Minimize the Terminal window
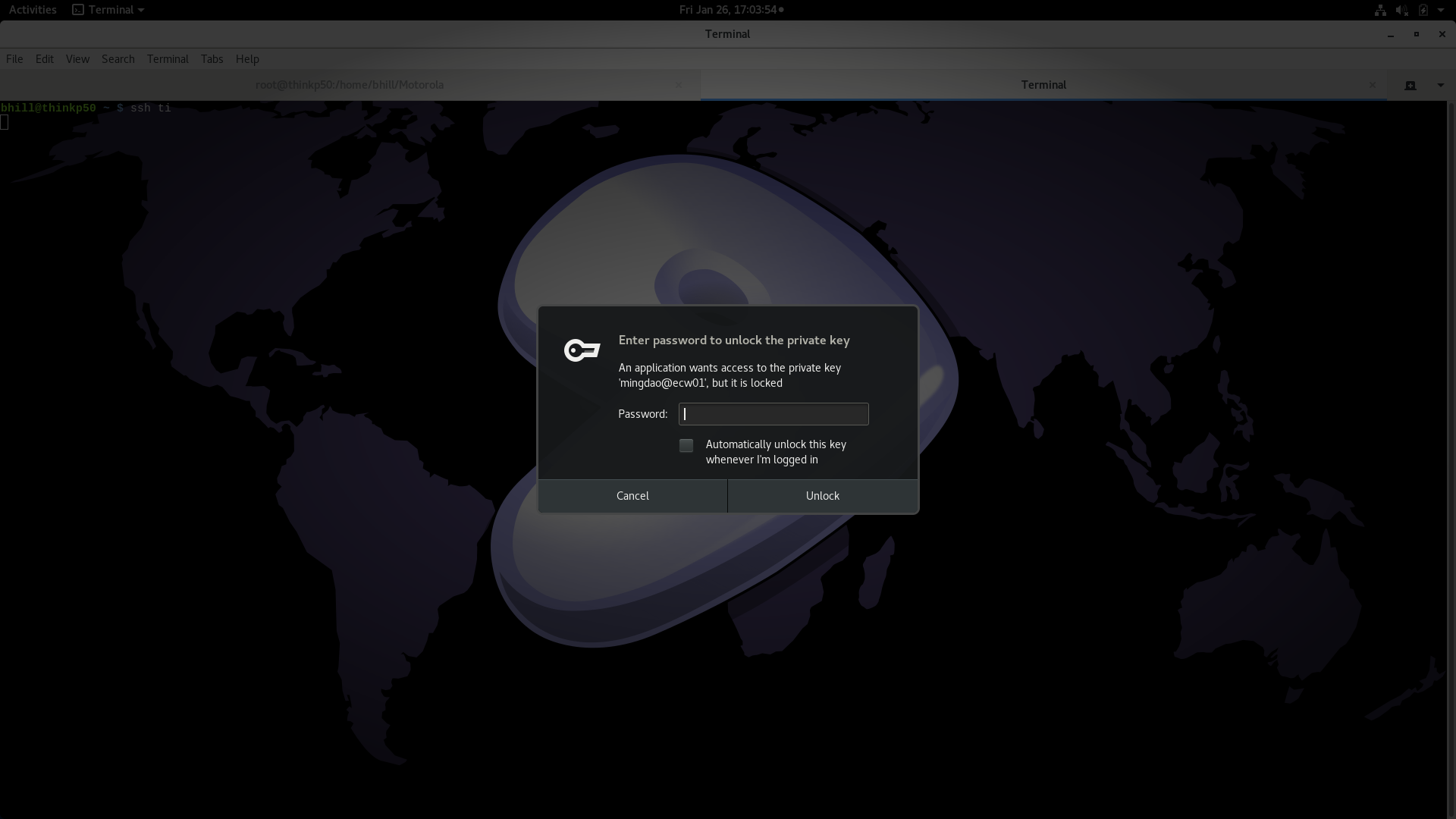 1391,34
